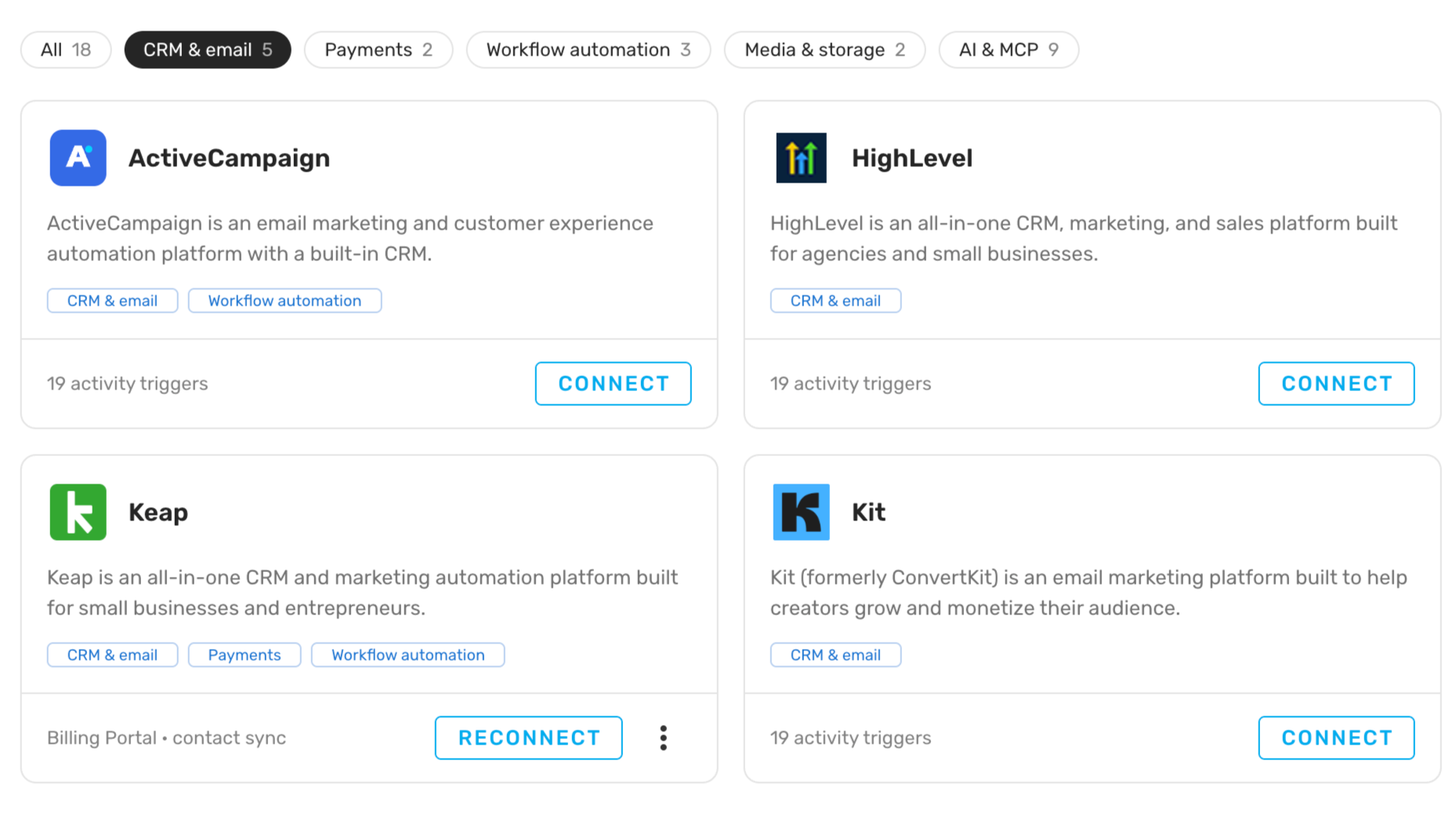This screenshot has height=819, width=1456.
Task: Click the ActiveCampaign logo icon
Action: (78, 158)
